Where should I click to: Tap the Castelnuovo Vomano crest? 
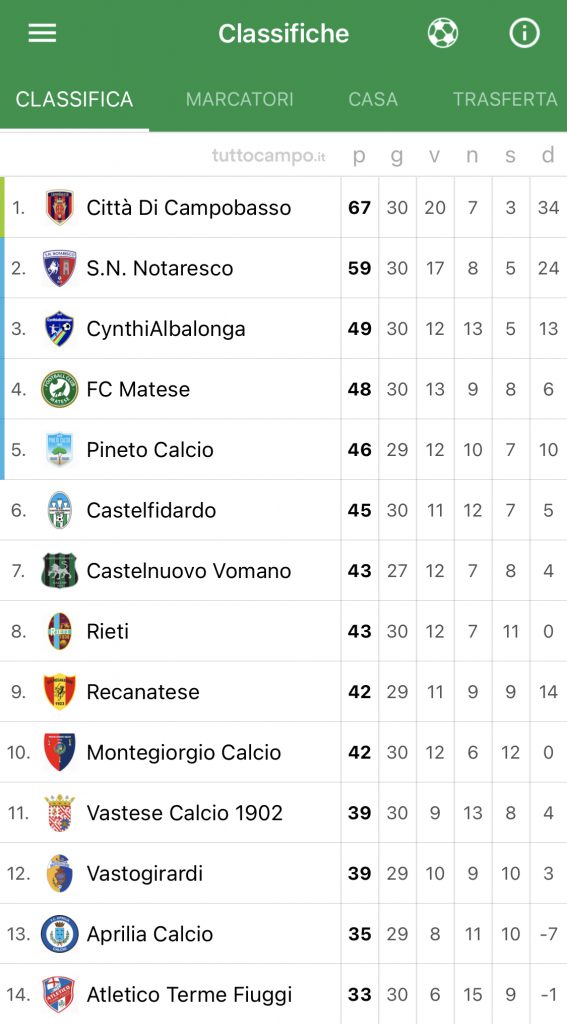tap(59, 571)
